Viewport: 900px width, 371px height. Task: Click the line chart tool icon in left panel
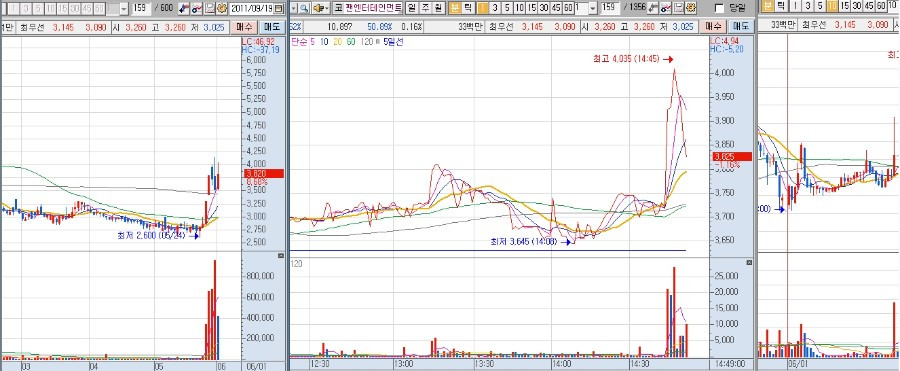tap(196, 9)
